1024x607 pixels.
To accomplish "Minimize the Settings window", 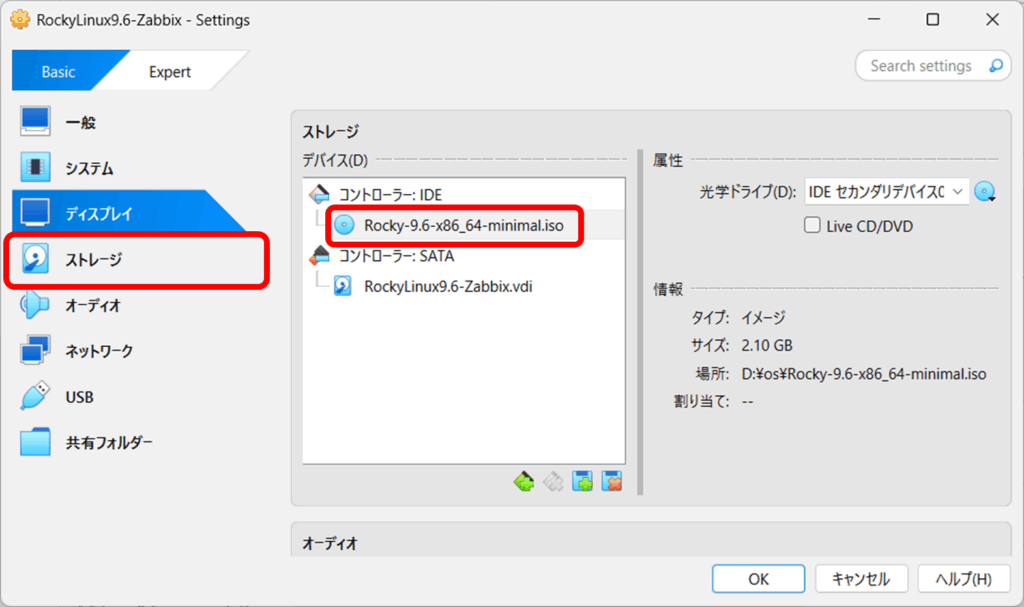I will click(874, 20).
